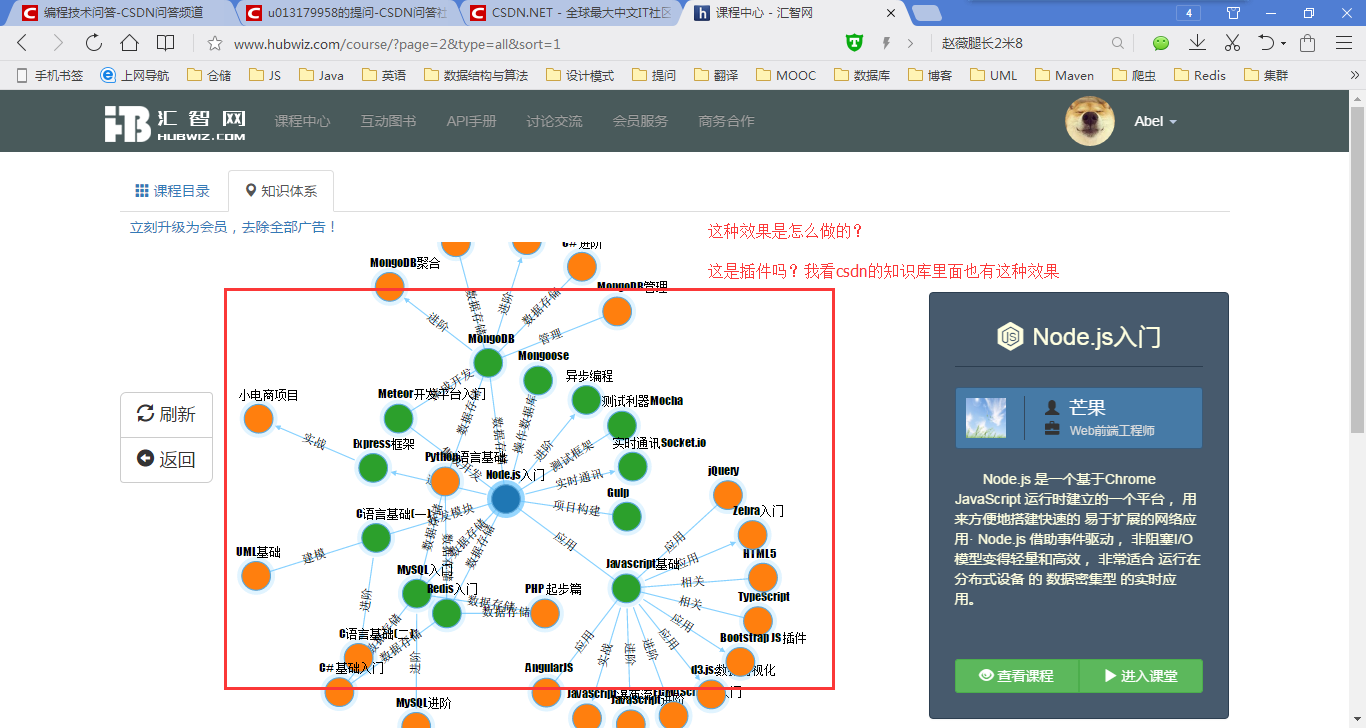Image resolution: width=1366 pixels, height=728 pixels.
Task: Open the JS bookmark folder
Action: click(x=265, y=75)
